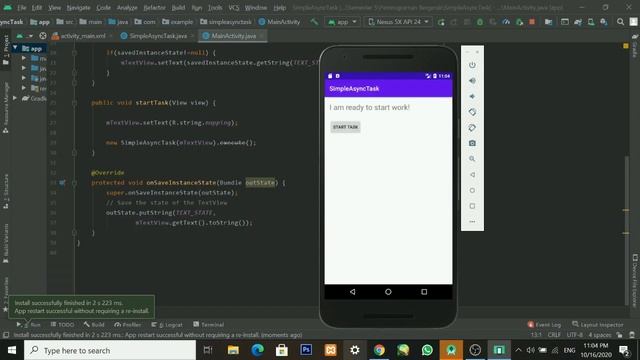Image resolution: width=640 pixels, height=360 pixels.
Task: Open the Profiler gauge icon in toolbar
Action: (x=506, y=22)
